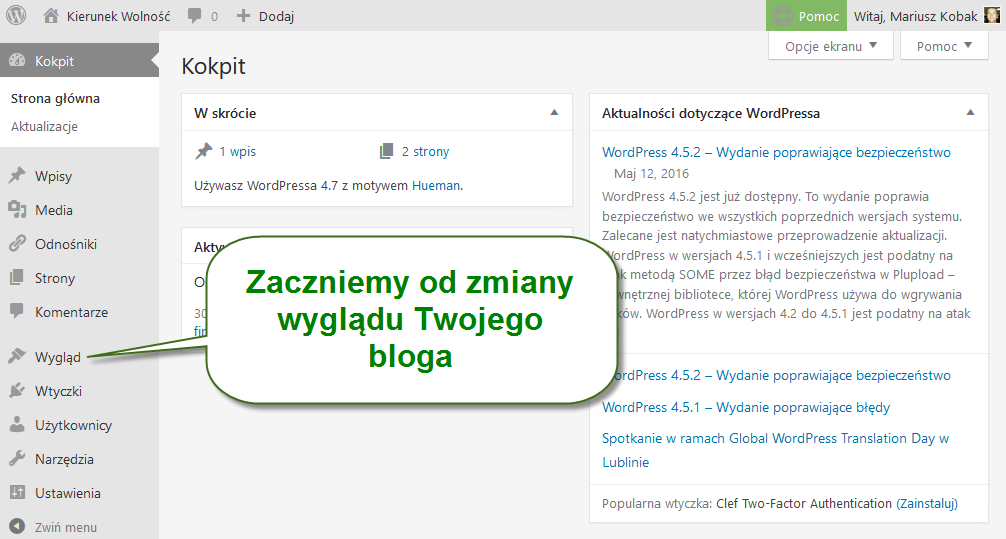Click the pin icon beside 1 wpis
1006x539 pixels.
pos(203,151)
